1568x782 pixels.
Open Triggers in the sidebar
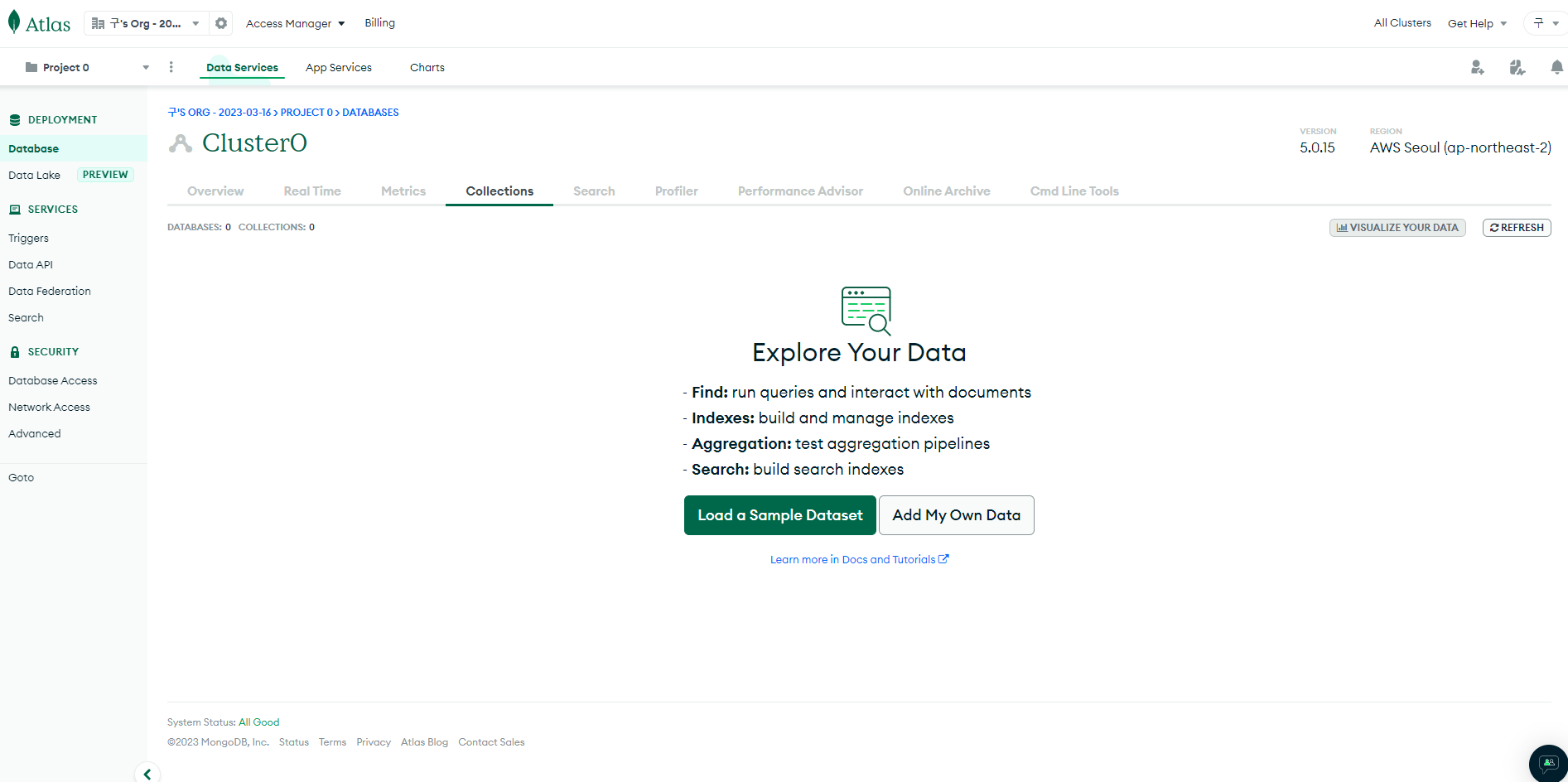click(x=28, y=239)
